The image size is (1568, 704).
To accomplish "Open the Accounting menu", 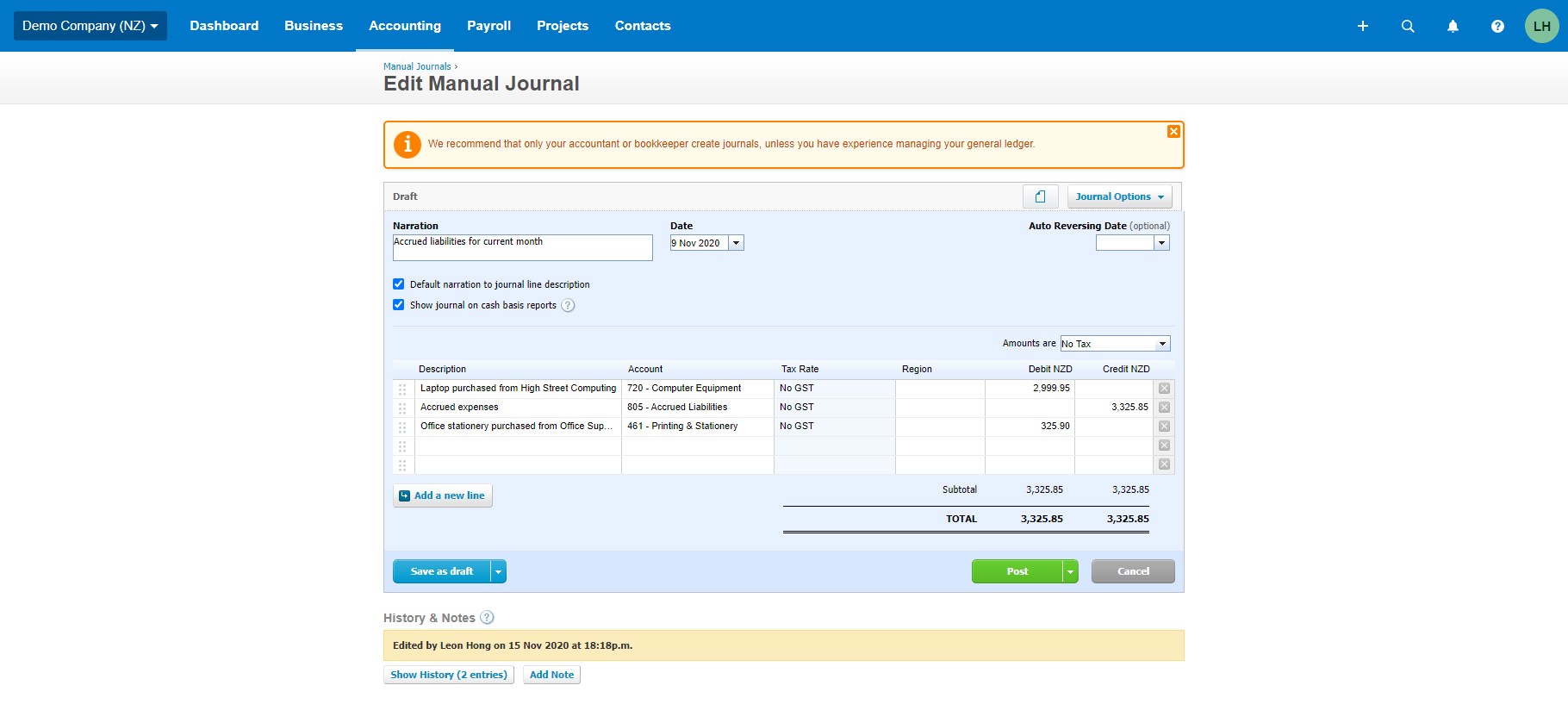I will click(x=405, y=26).
